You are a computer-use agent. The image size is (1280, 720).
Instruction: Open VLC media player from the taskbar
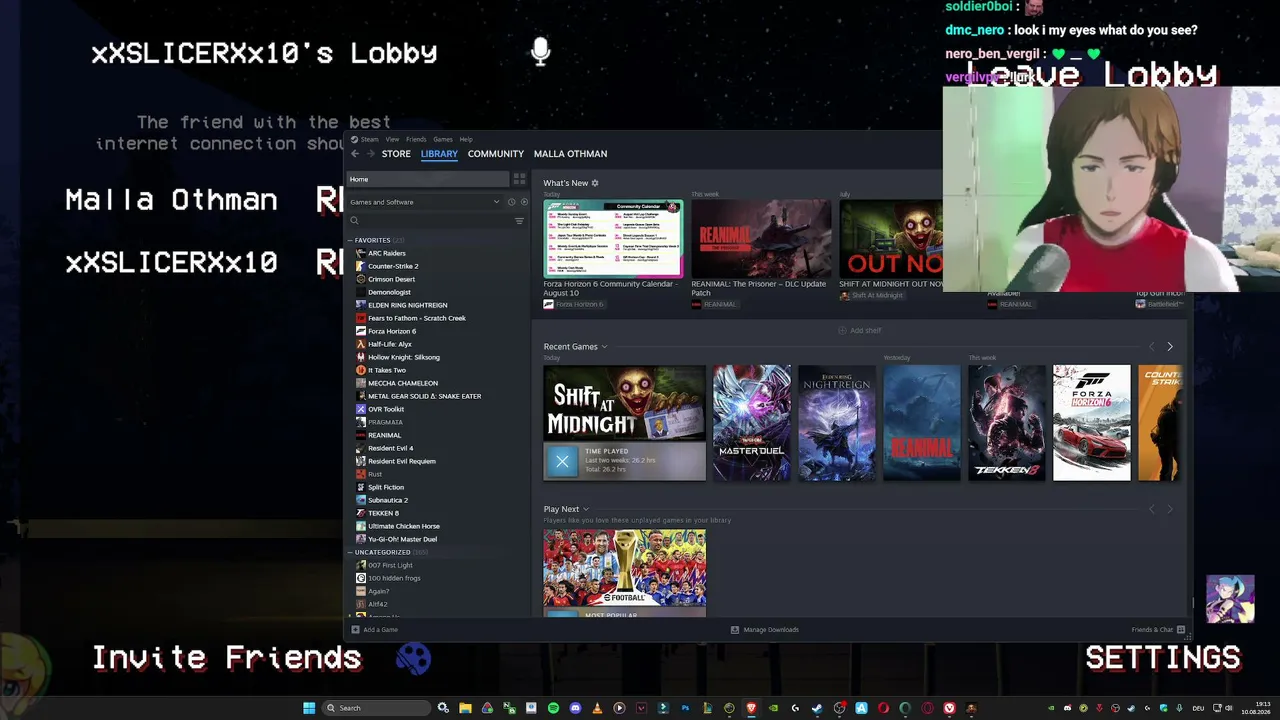[x=597, y=708]
